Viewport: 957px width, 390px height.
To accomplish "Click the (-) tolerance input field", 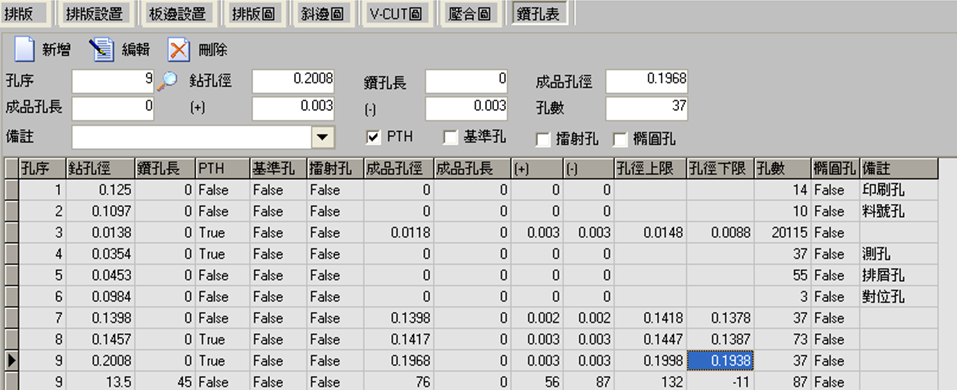I will point(466,109).
